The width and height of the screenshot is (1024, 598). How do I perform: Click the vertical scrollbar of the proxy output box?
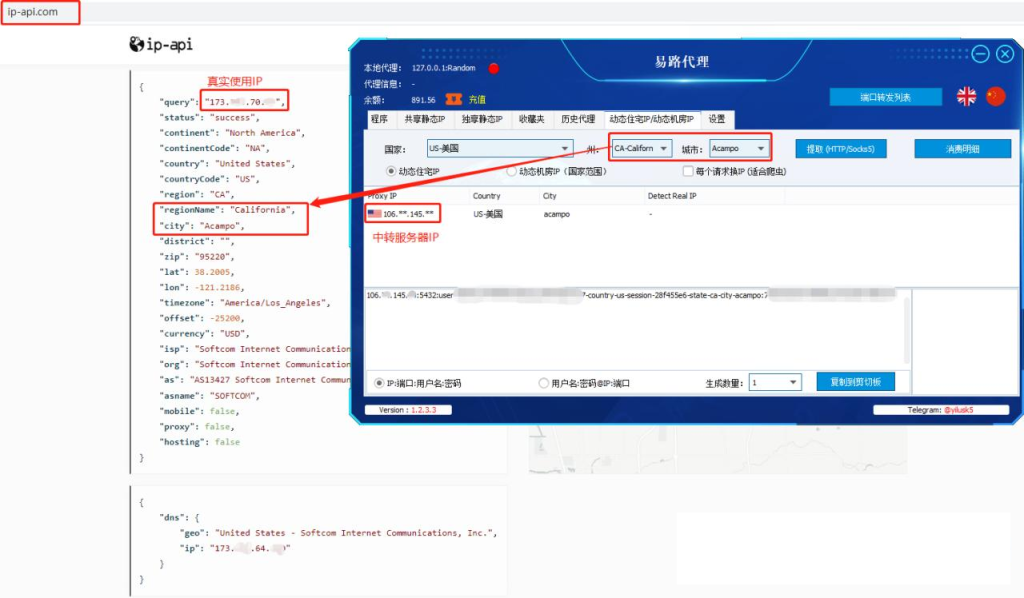click(x=906, y=330)
